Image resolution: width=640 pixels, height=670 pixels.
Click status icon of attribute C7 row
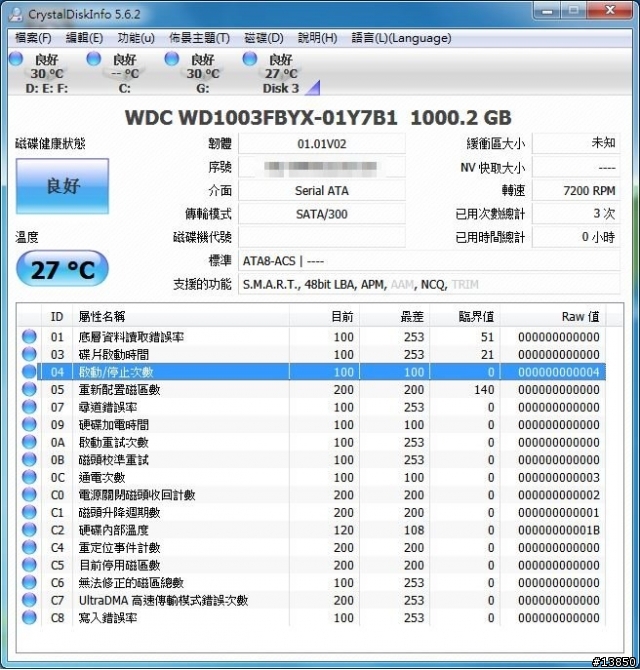coord(29,599)
